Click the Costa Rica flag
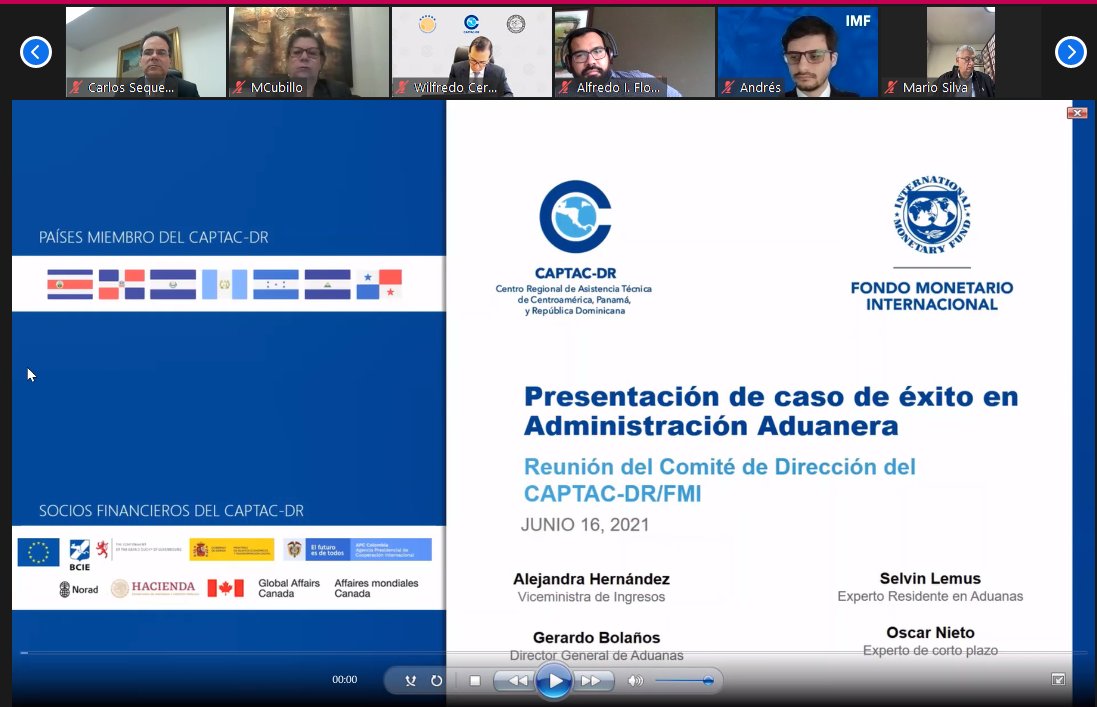Screen dimensions: 1097x707 click(70, 285)
